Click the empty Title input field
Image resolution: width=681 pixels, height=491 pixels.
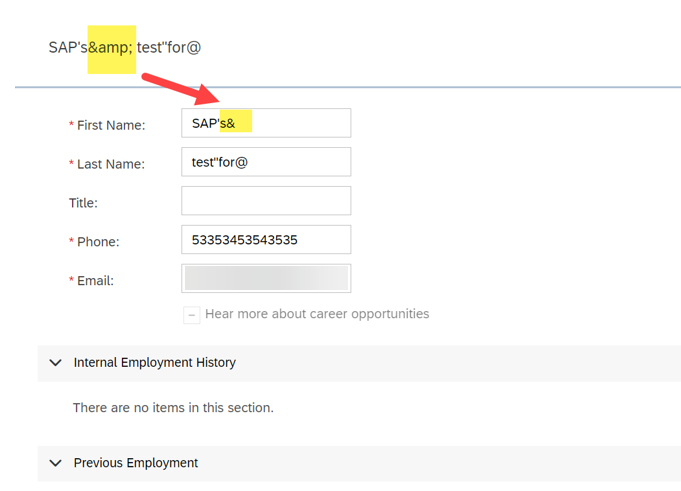(266, 201)
